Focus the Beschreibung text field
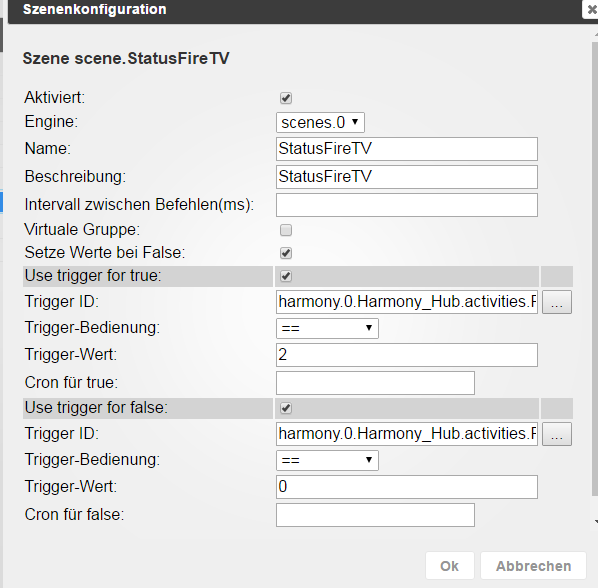The width and height of the screenshot is (598, 588). pos(407,177)
